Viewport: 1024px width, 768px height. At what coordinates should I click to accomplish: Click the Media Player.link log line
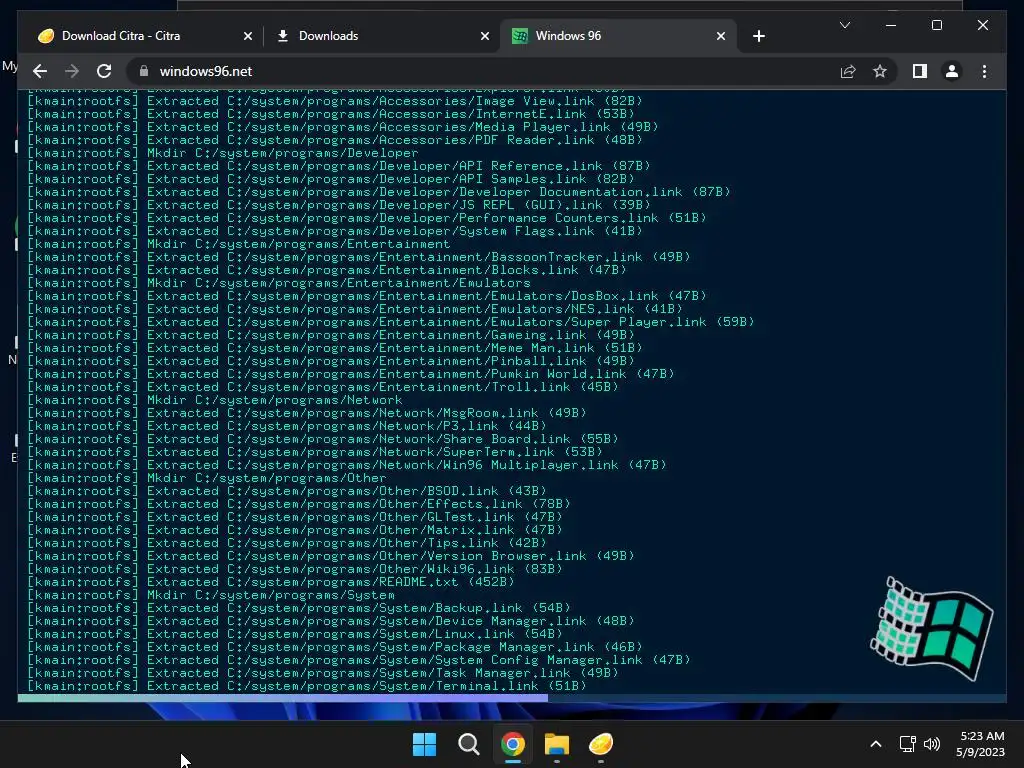343,127
